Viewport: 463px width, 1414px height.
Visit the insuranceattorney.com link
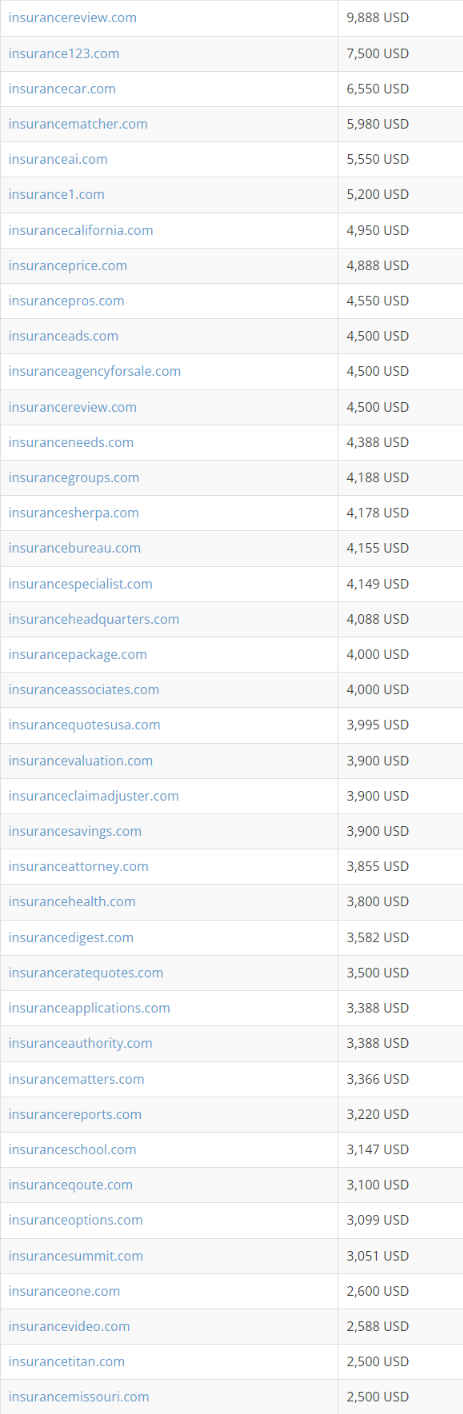[78, 866]
